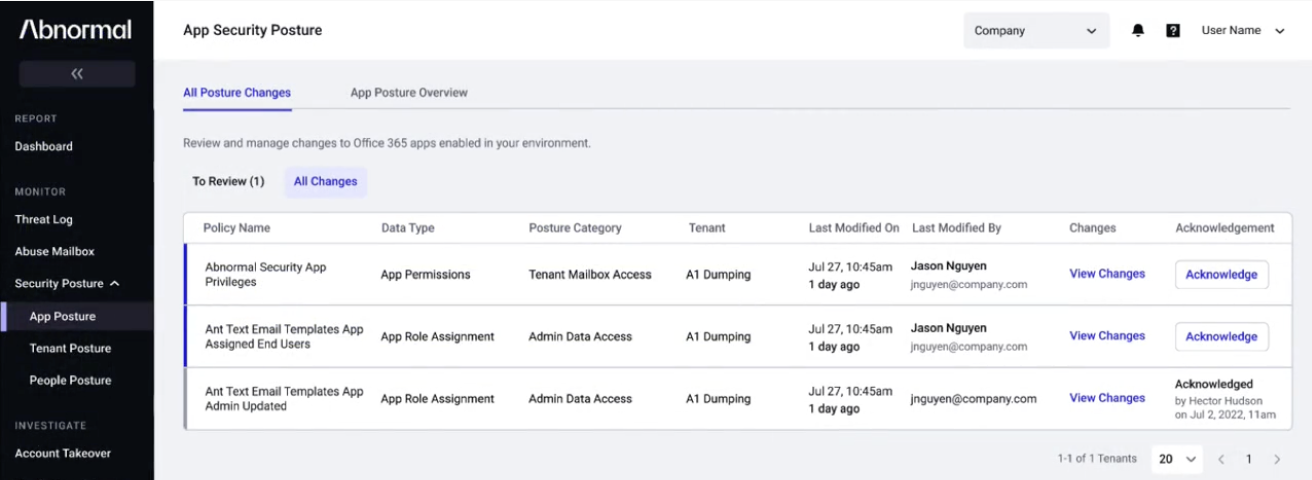Change the rows-per-page dropdown showing 20

point(1177,459)
